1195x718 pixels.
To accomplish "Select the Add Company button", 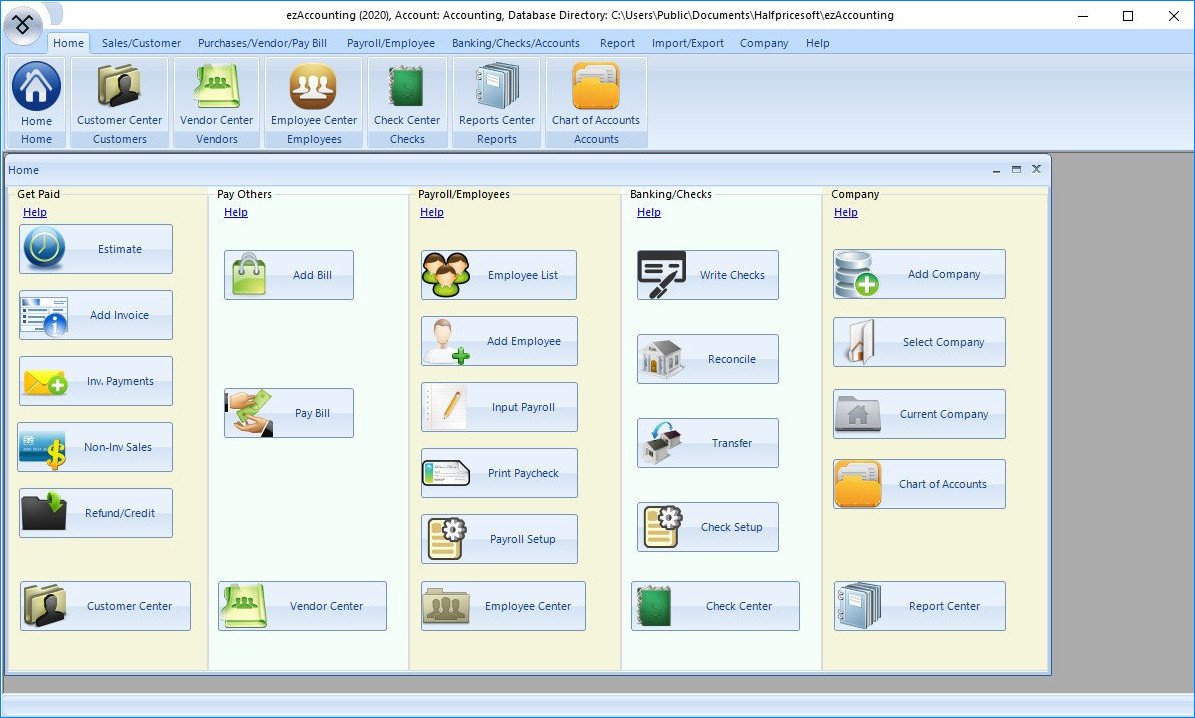I will click(x=919, y=274).
